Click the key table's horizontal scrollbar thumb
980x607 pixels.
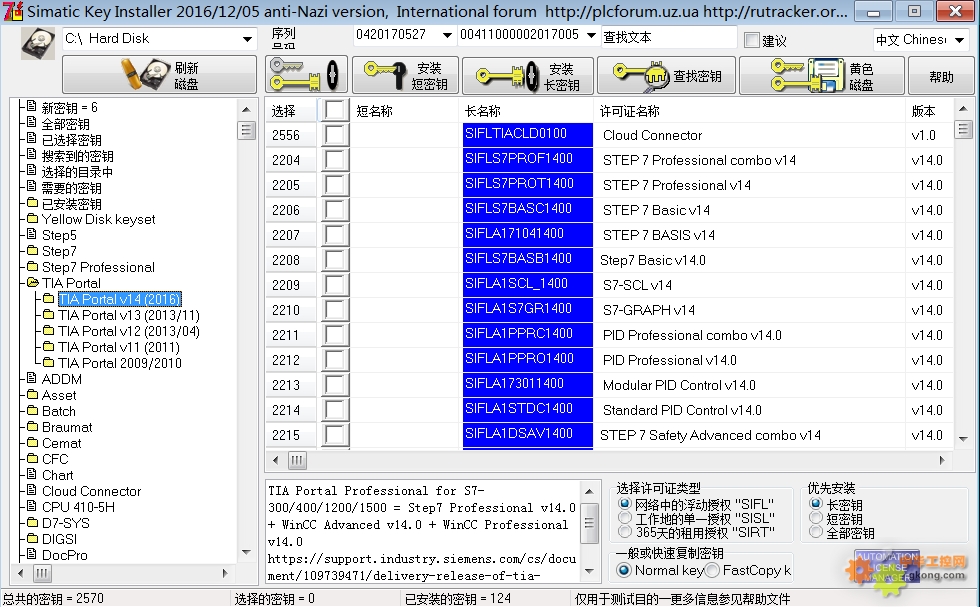tap(297, 461)
